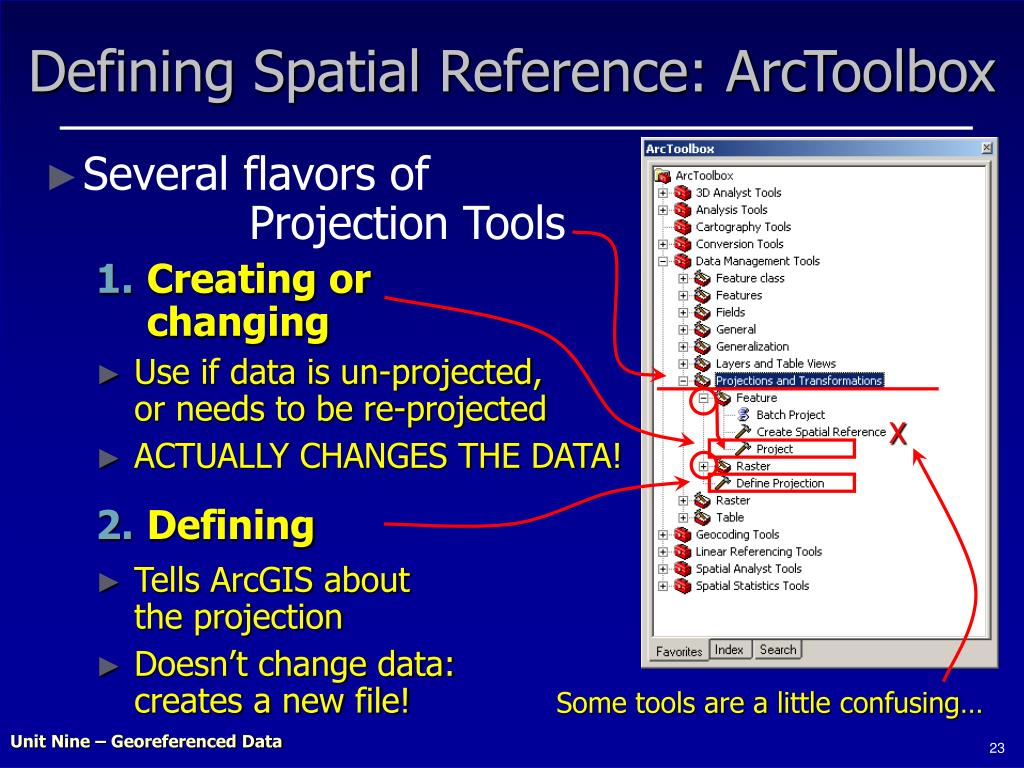Expand the Conversion Tools node

pyautogui.click(x=663, y=244)
